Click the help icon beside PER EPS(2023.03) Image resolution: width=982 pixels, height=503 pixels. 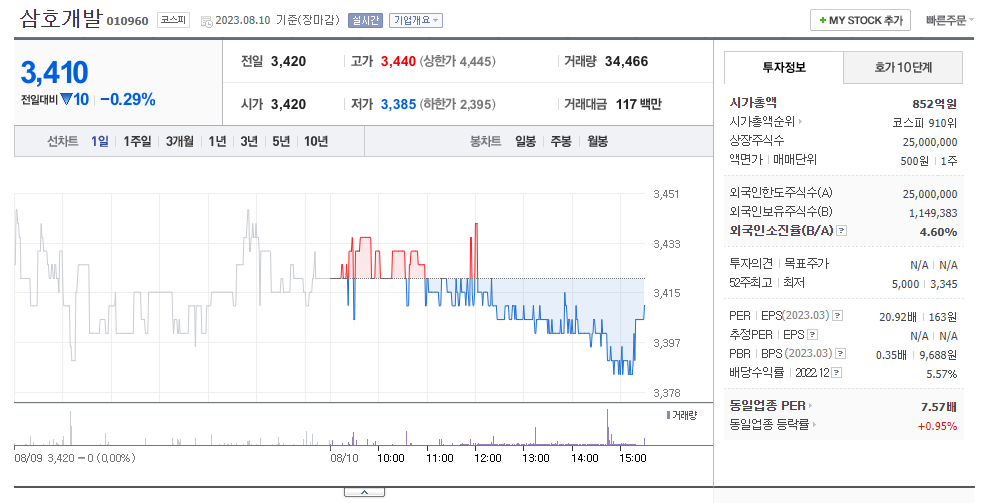click(837, 316)
